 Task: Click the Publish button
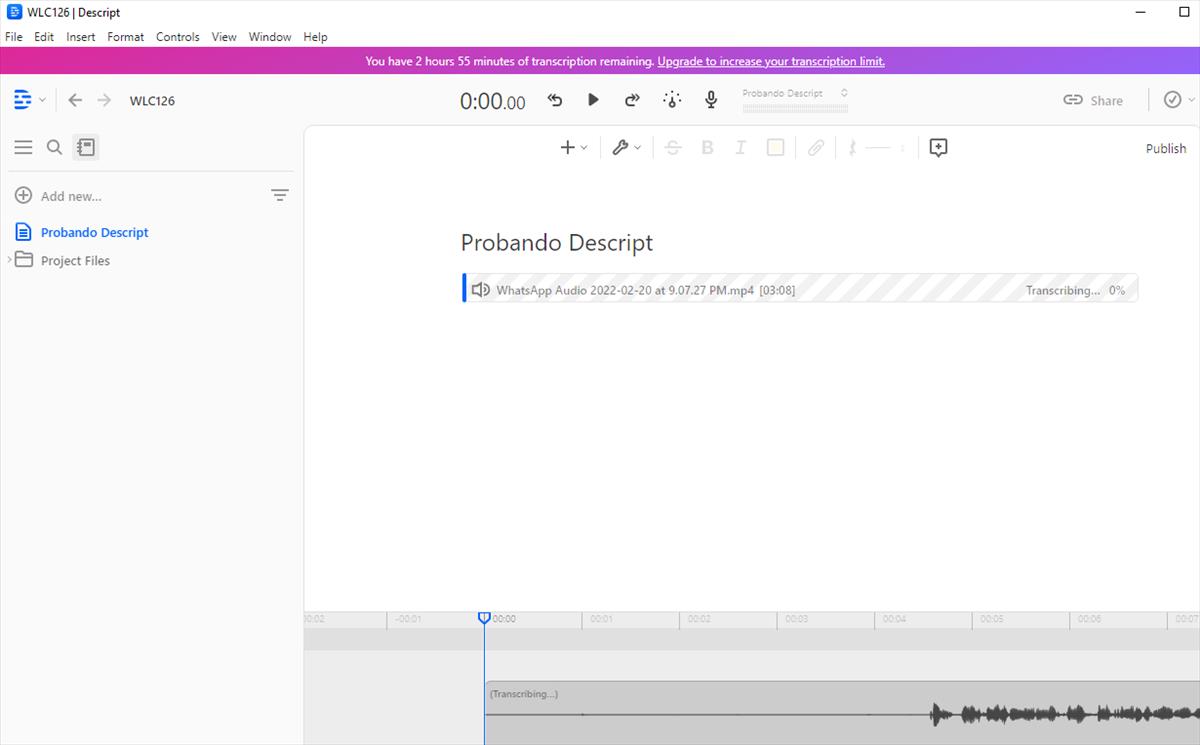1165,148
